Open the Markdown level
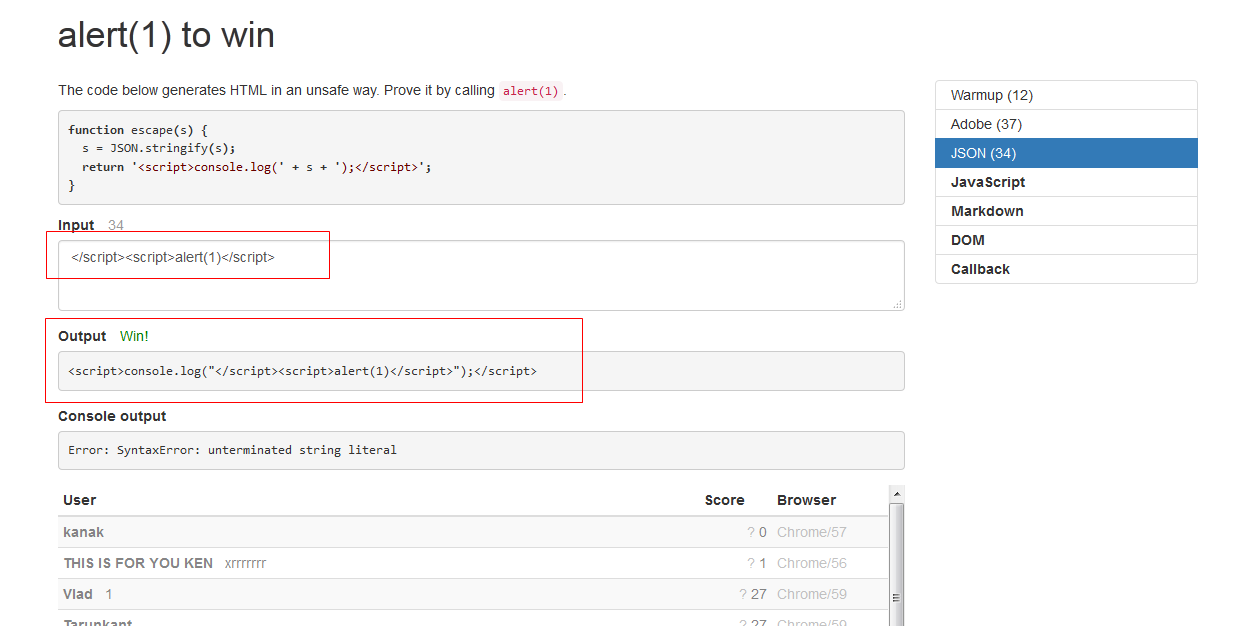 (x=1066, y=211)
